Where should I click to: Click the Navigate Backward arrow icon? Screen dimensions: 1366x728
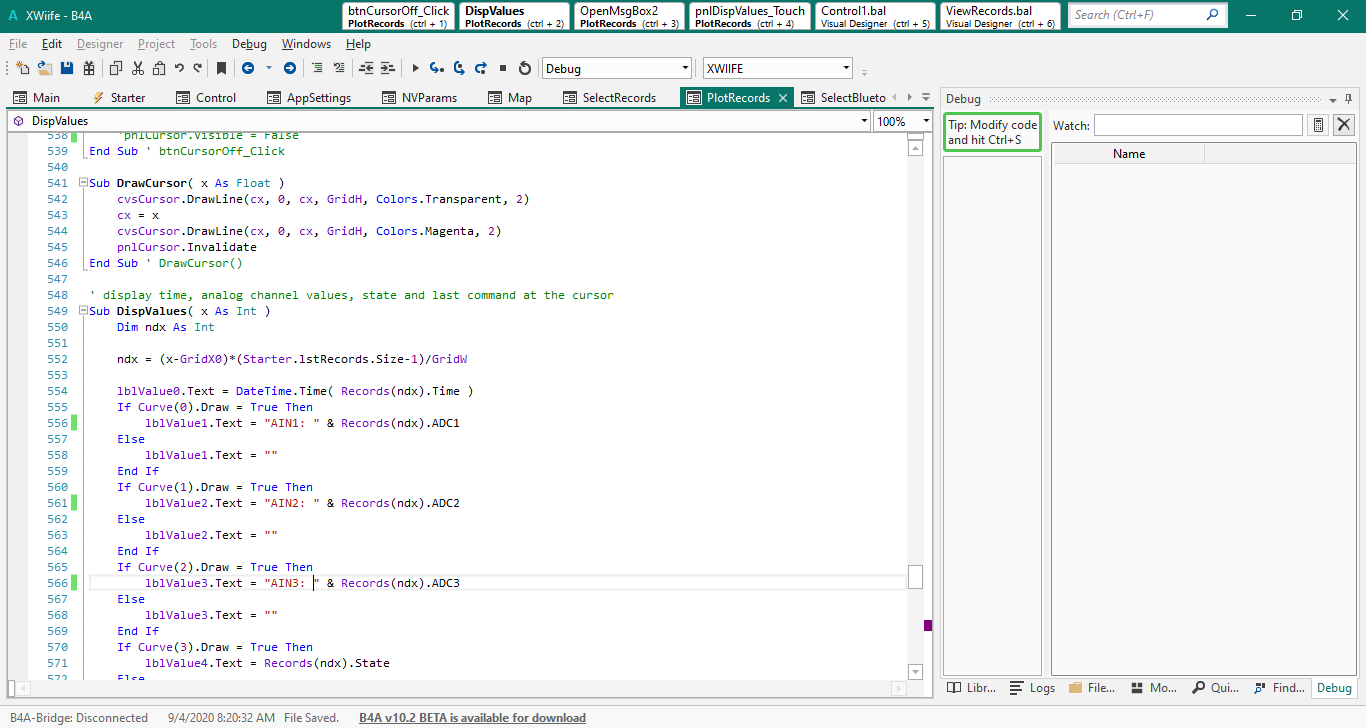click(x=246, y=69)
